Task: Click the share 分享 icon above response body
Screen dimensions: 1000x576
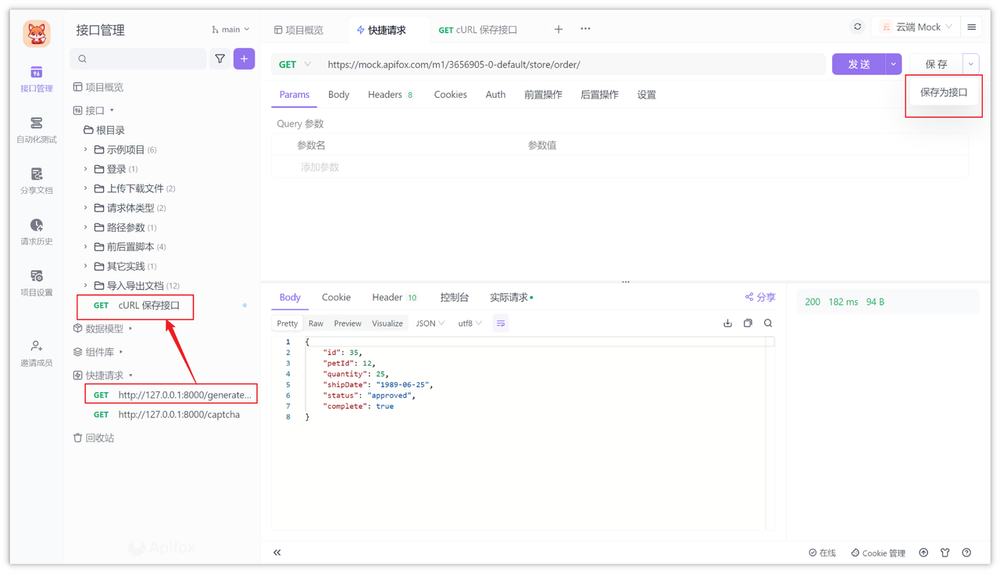Action: pyautogui.click(x=758, y=296)
